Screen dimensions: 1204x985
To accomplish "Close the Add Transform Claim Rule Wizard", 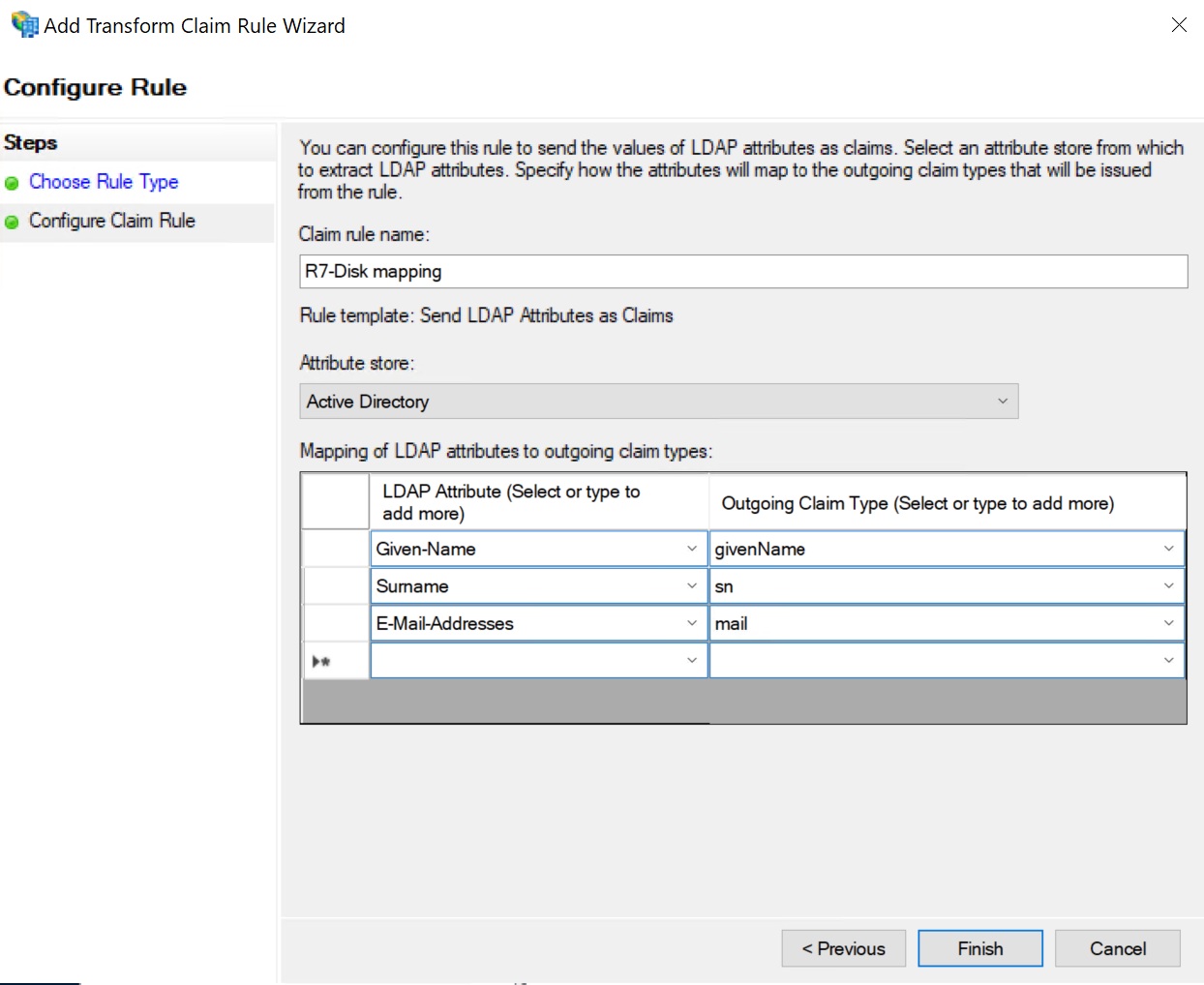I will 1179,25.
